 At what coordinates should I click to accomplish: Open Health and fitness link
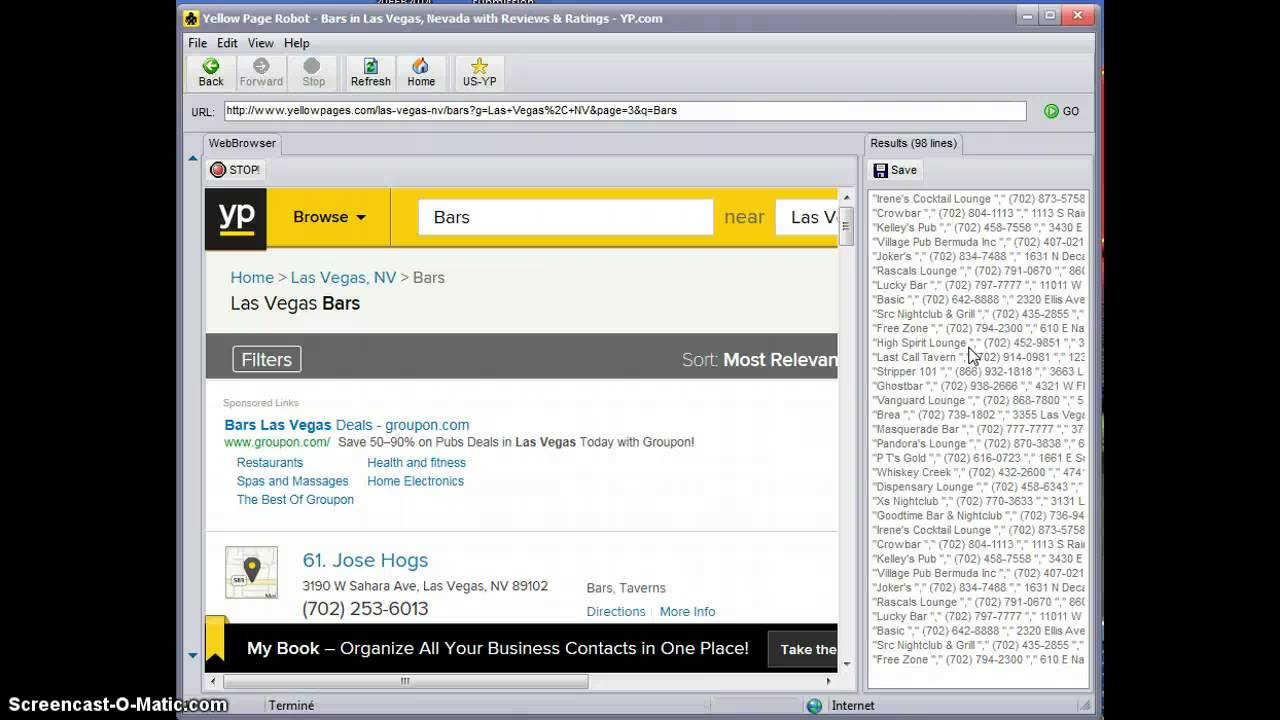point(416,463)
